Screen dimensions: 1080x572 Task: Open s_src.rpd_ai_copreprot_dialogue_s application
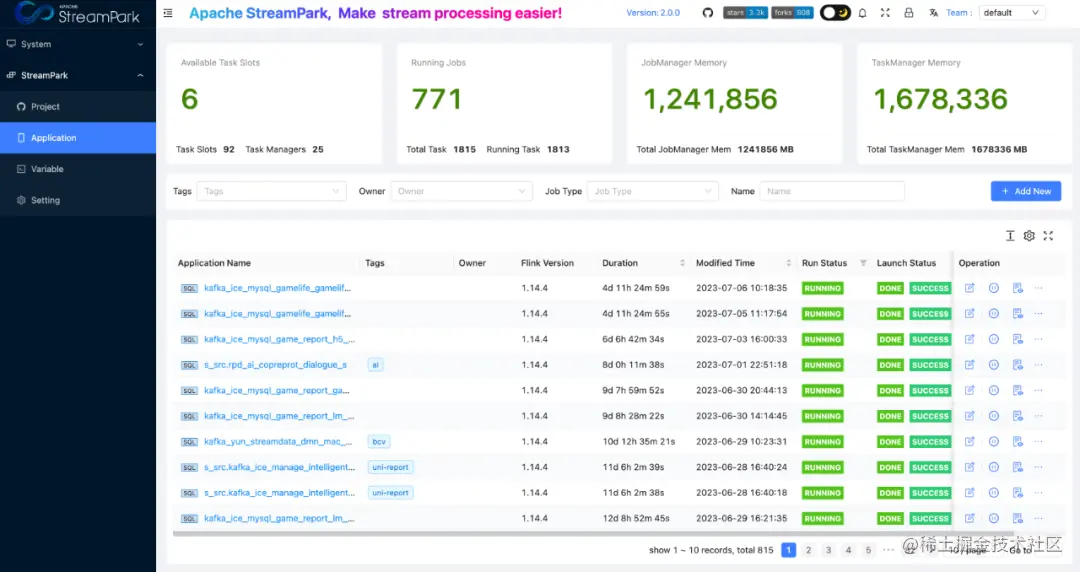pos(276,365)
